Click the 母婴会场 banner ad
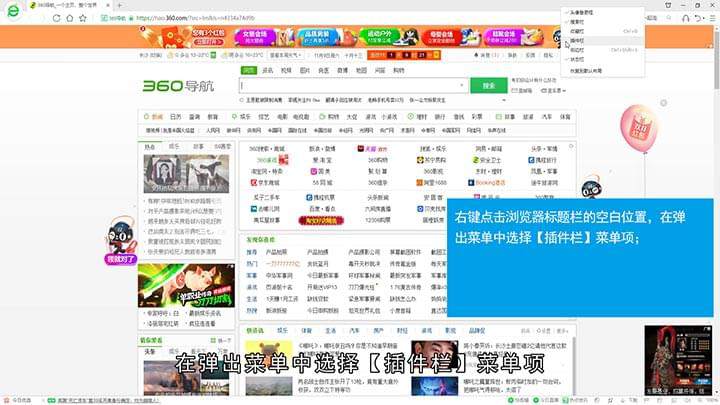The image size is (720, 405). [x=450, y=37]
